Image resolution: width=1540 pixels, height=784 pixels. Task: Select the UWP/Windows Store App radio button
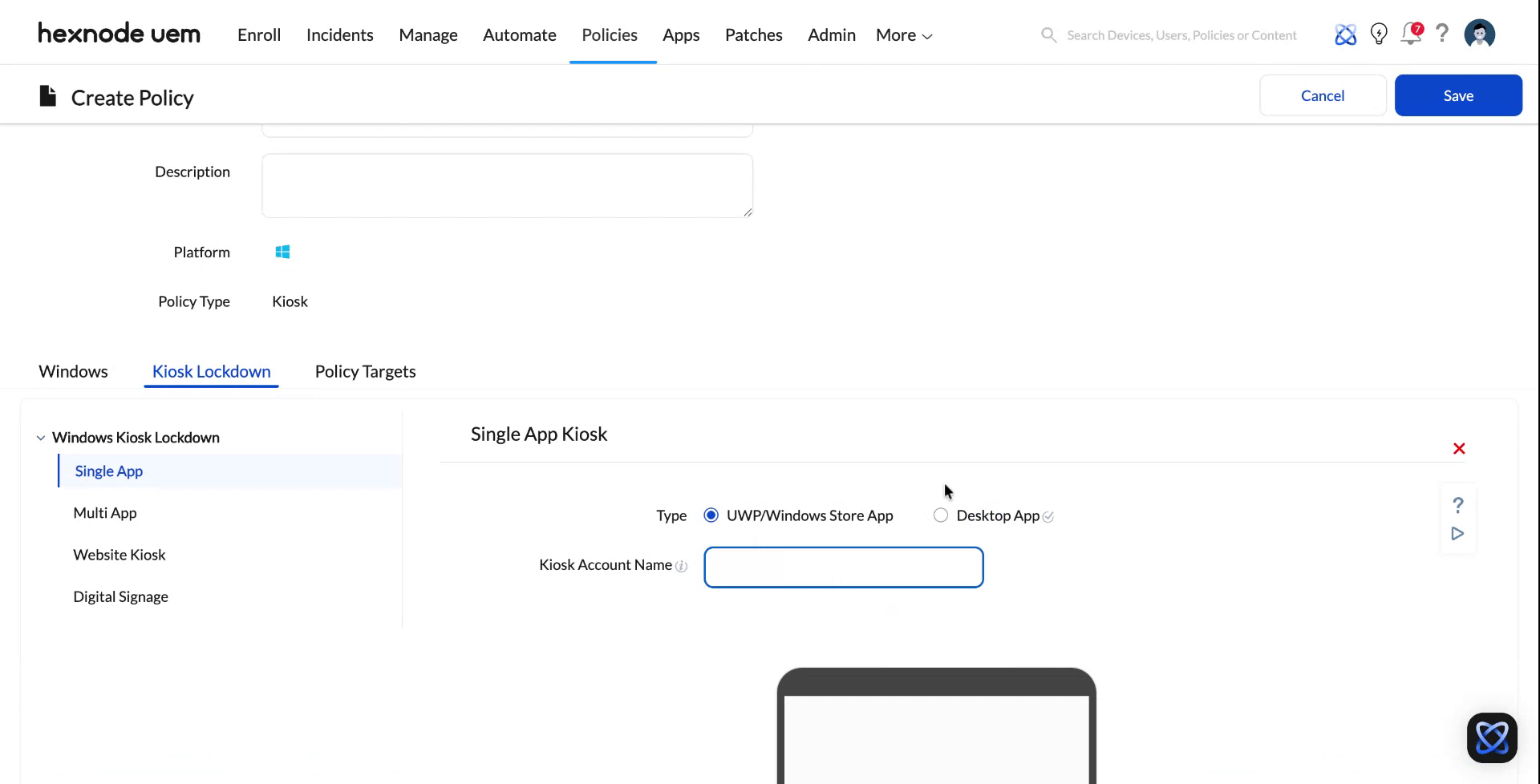[x=711, y=515]
